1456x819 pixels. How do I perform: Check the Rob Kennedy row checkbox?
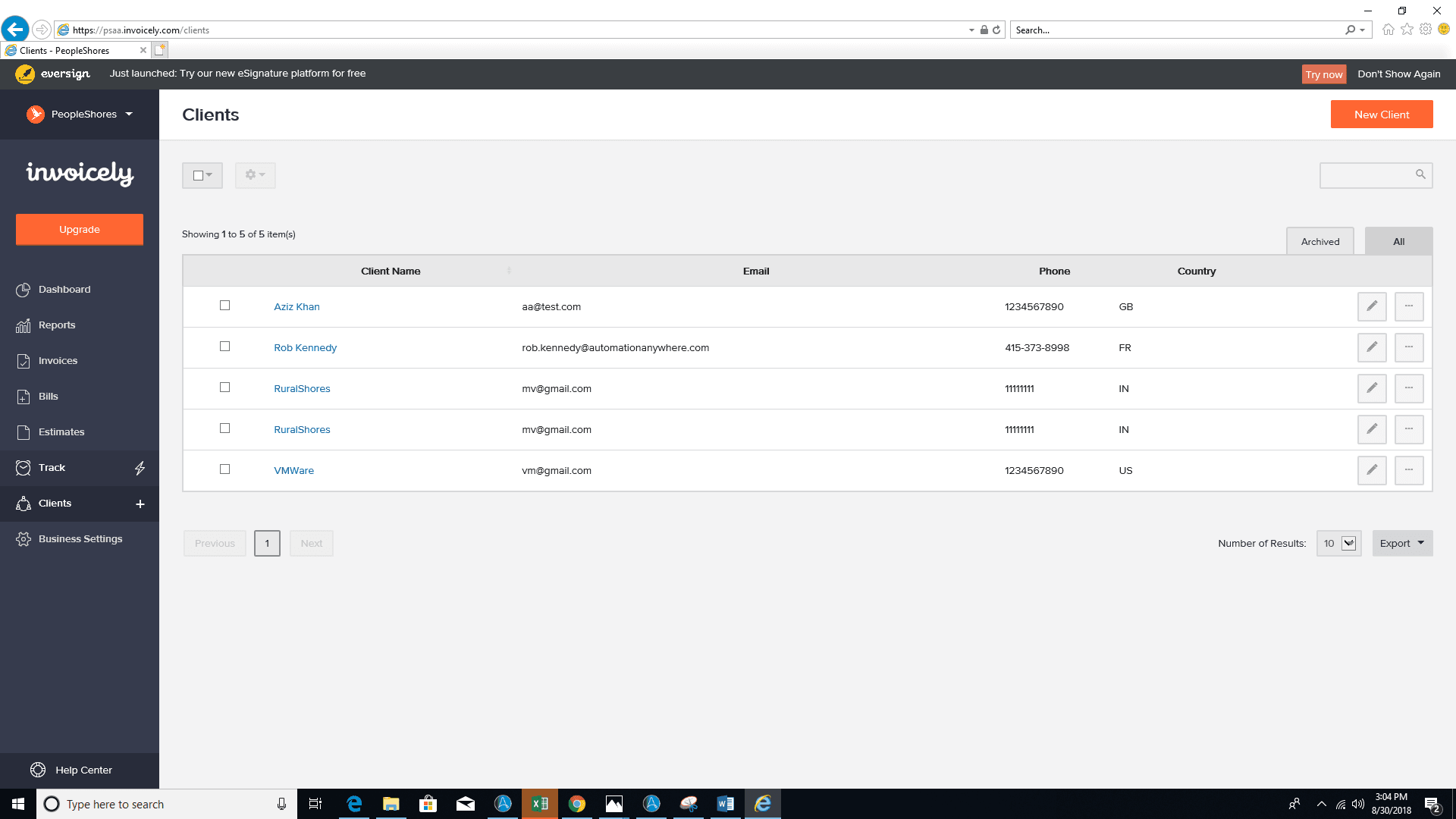pos(224,347)
